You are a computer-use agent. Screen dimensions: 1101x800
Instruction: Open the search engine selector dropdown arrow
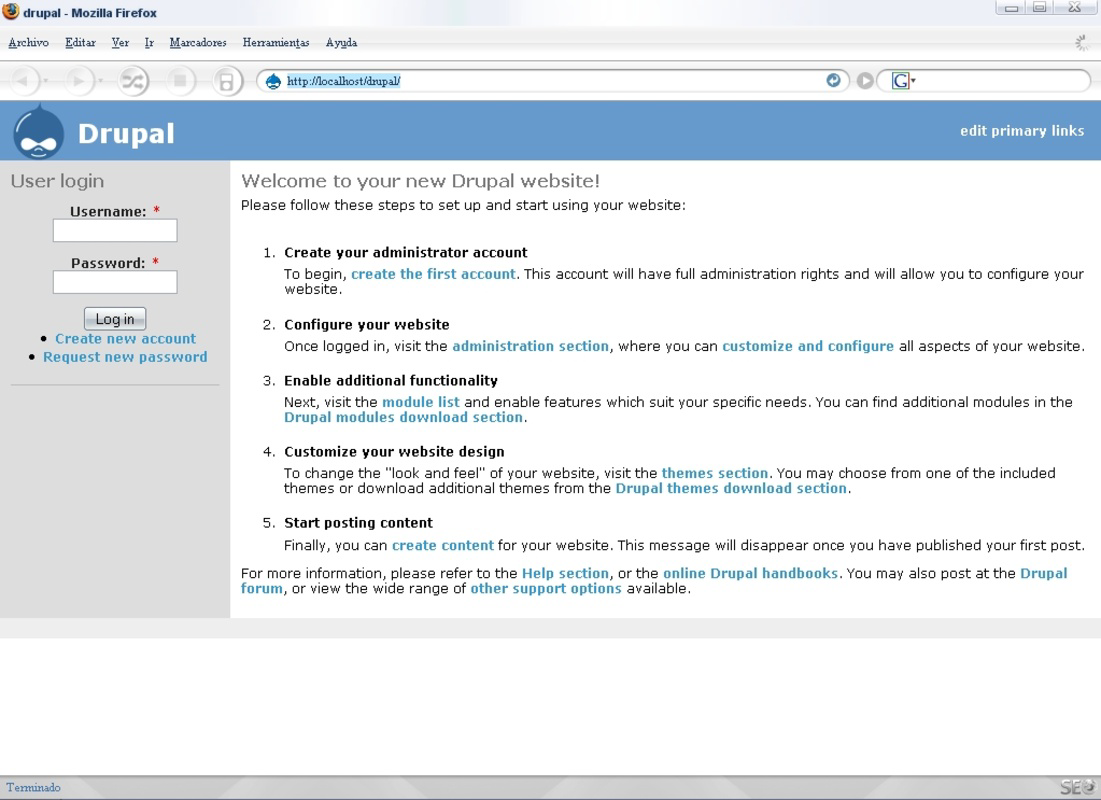[914, 81]
